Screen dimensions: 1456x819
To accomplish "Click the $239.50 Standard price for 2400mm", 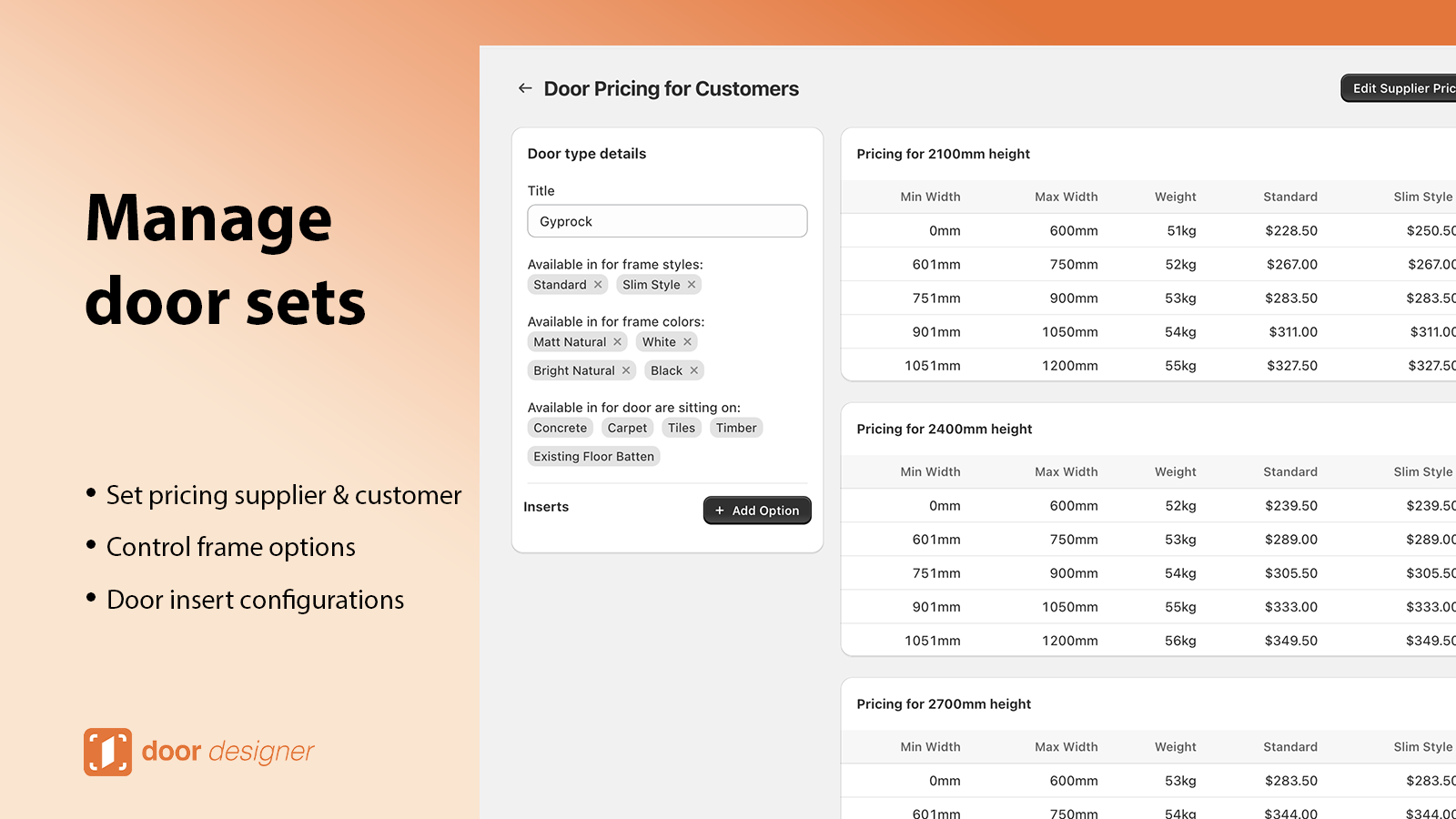I will pyautogui.click(x=1291, y=506).
